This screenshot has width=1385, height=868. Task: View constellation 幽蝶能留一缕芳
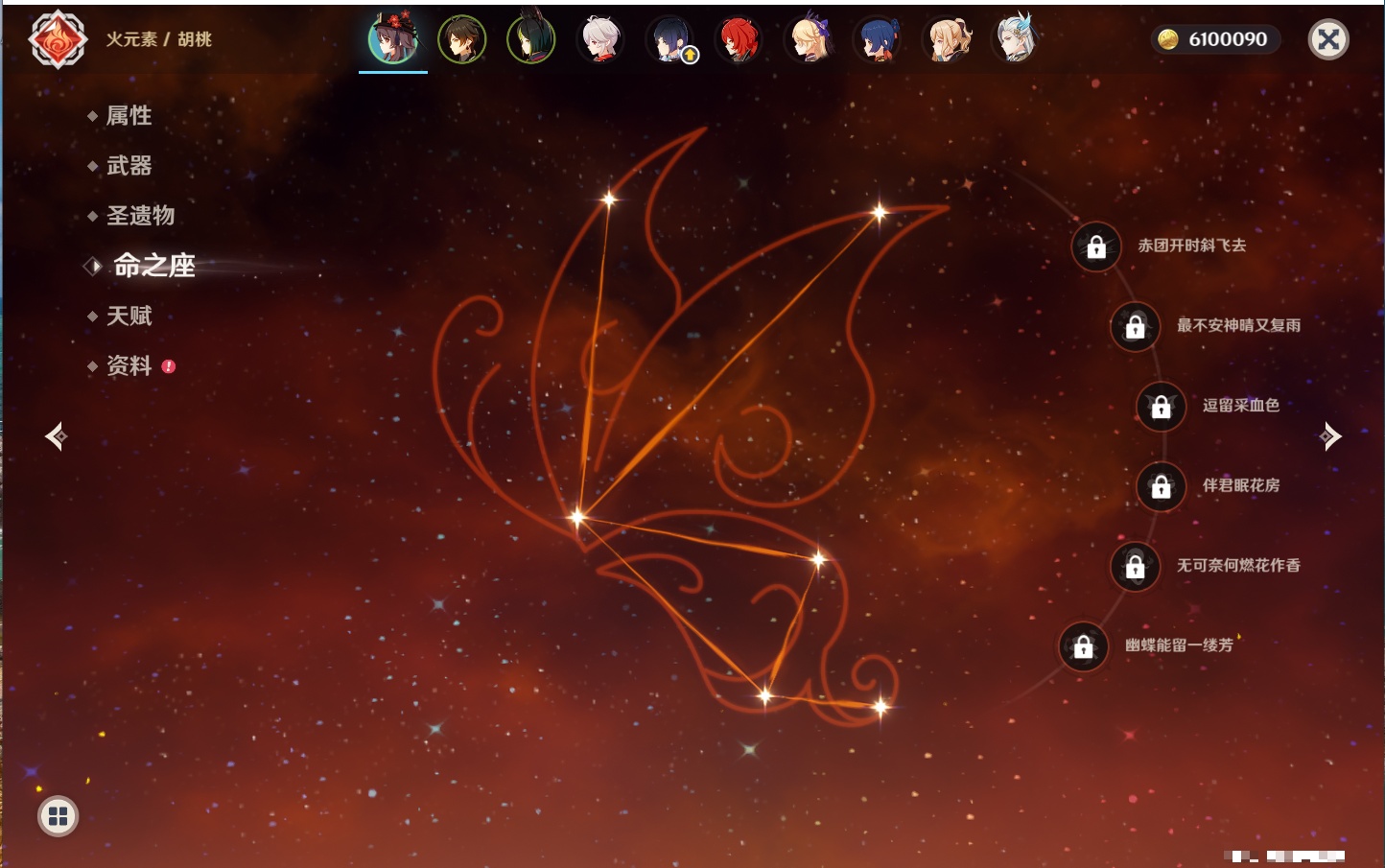coord(1179,645)
